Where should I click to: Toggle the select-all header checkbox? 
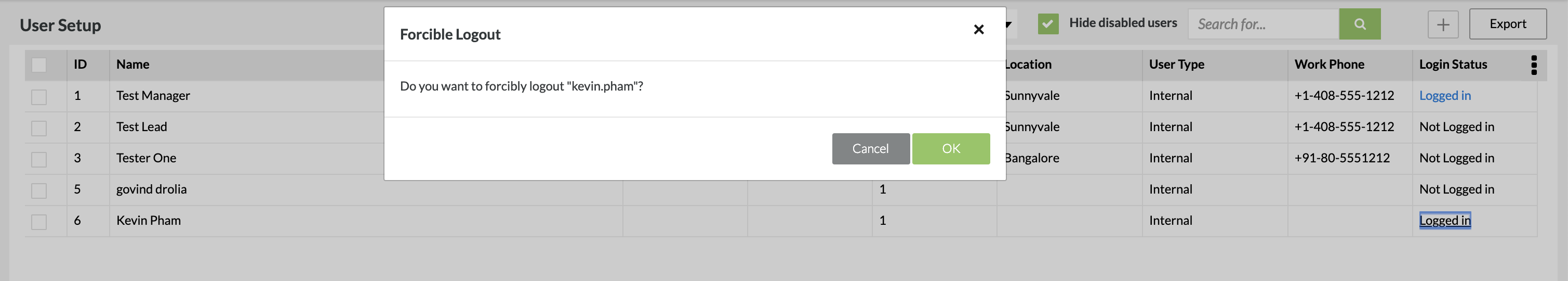coord(39,65)
